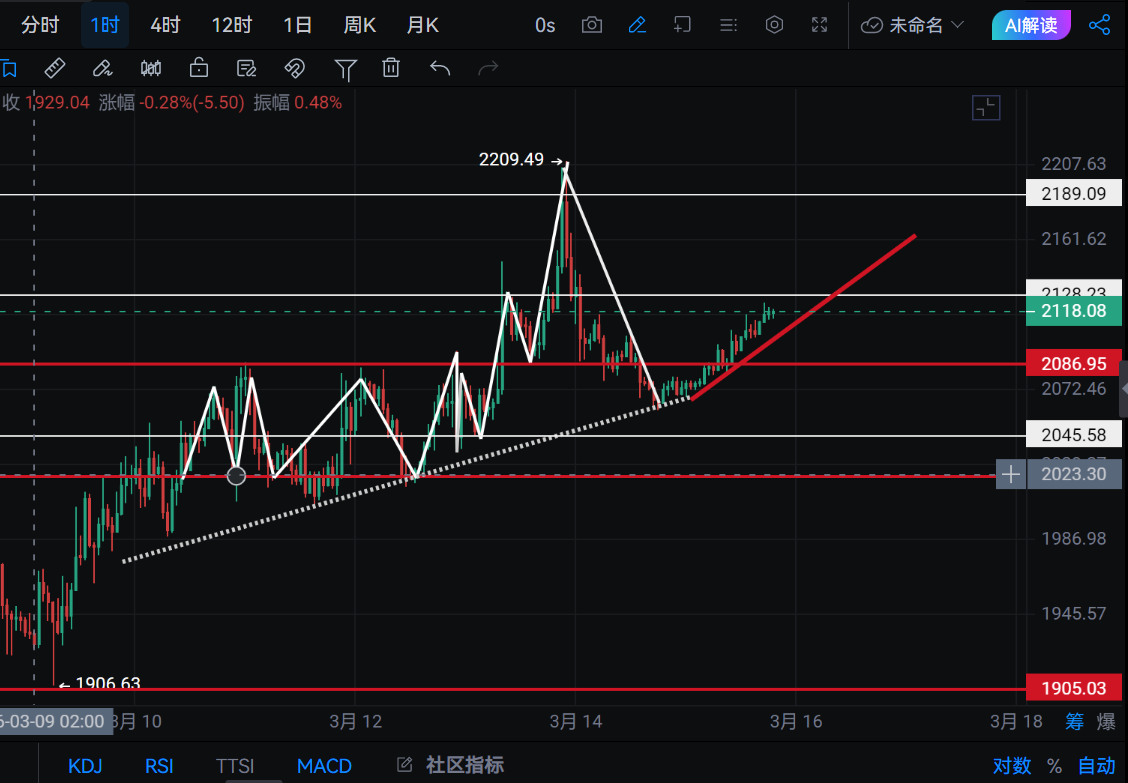Toggle the drawing lock icon
1128x783 pixels.
click(199, 68)
